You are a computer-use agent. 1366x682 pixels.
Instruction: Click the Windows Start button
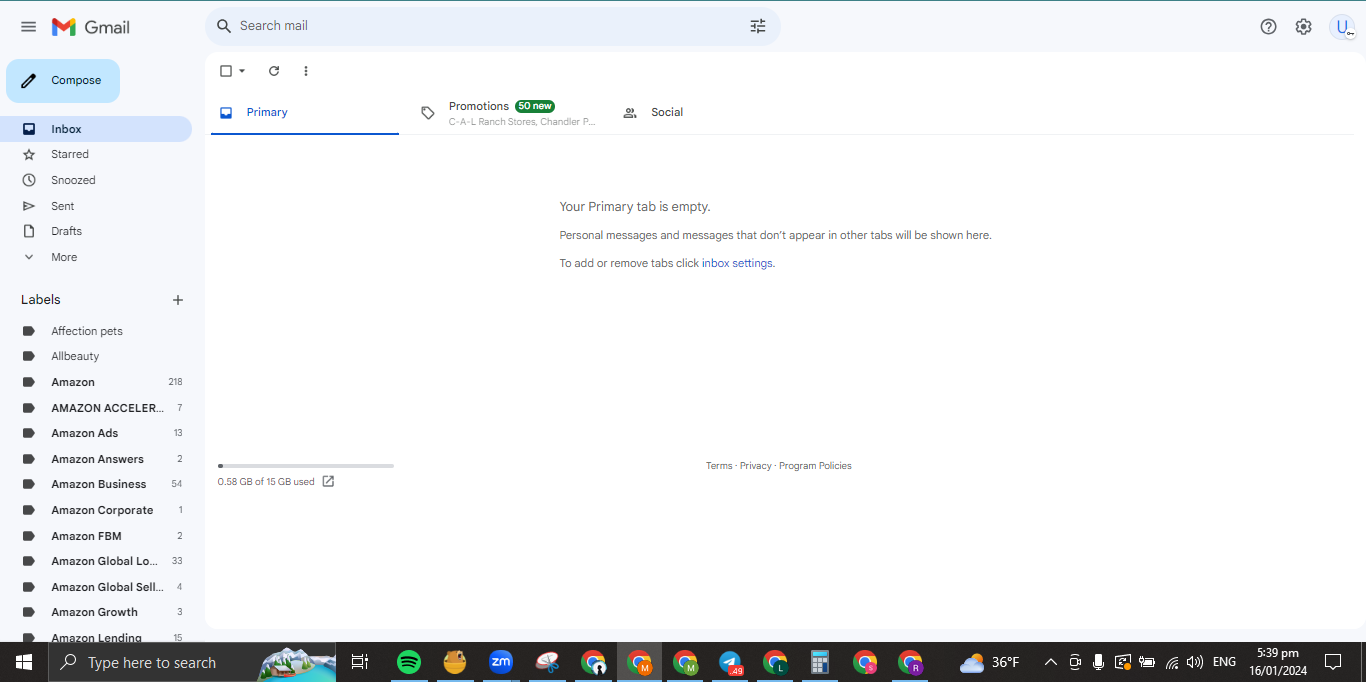[x=23, y=662]
